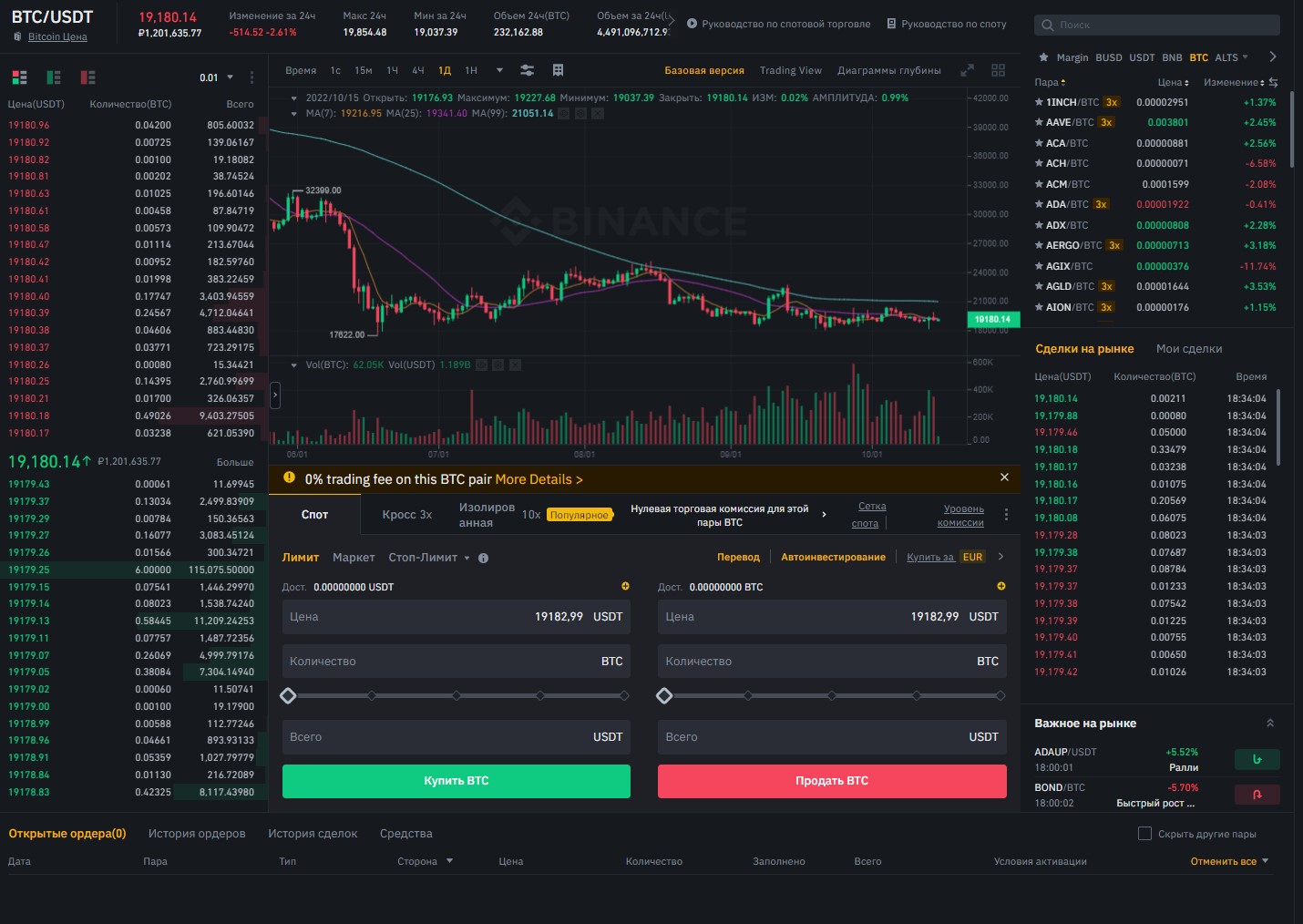
Task: Collapse Market Highlights panel
Action: coord(1270,724)
